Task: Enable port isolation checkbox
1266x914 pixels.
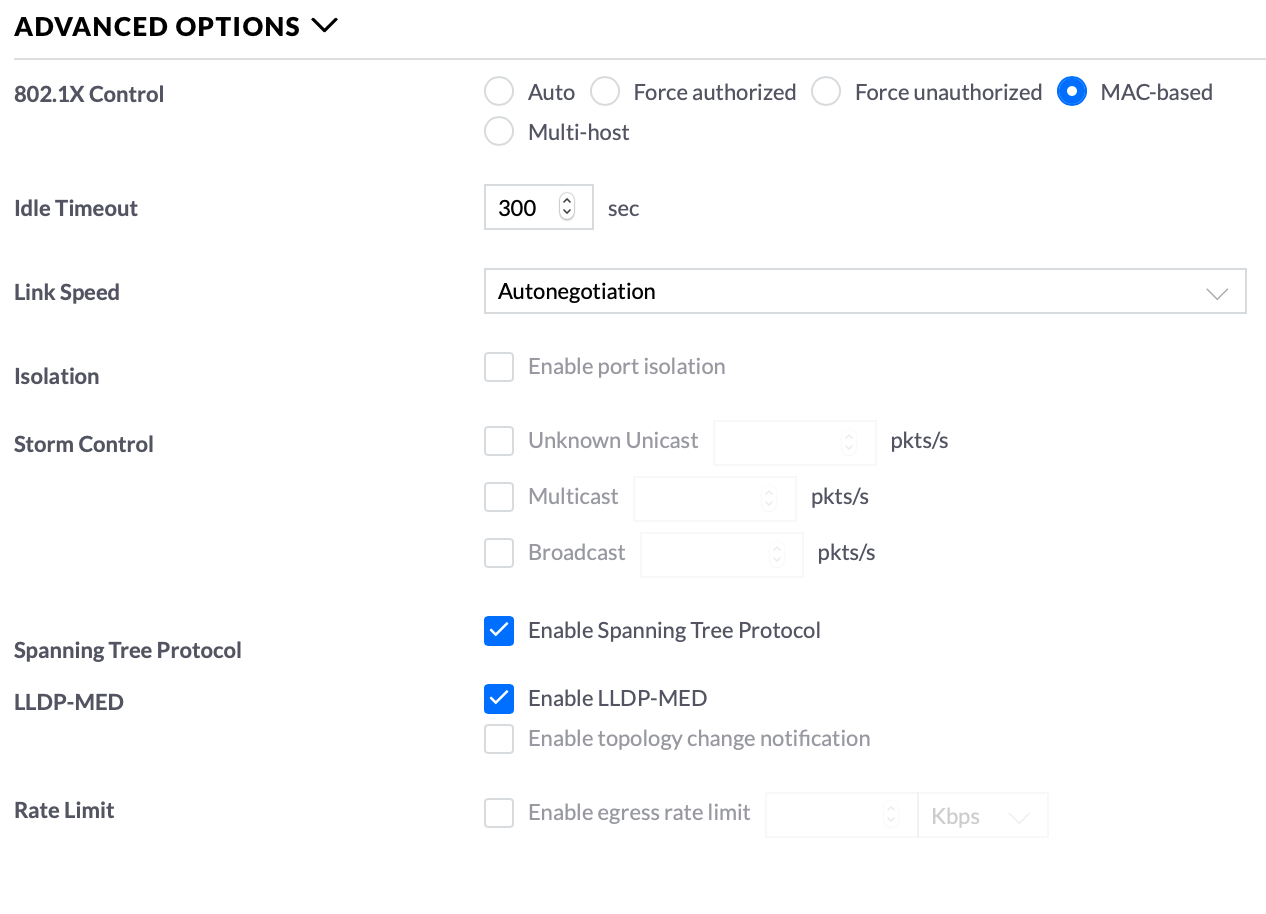Action: tap(499, 367)
